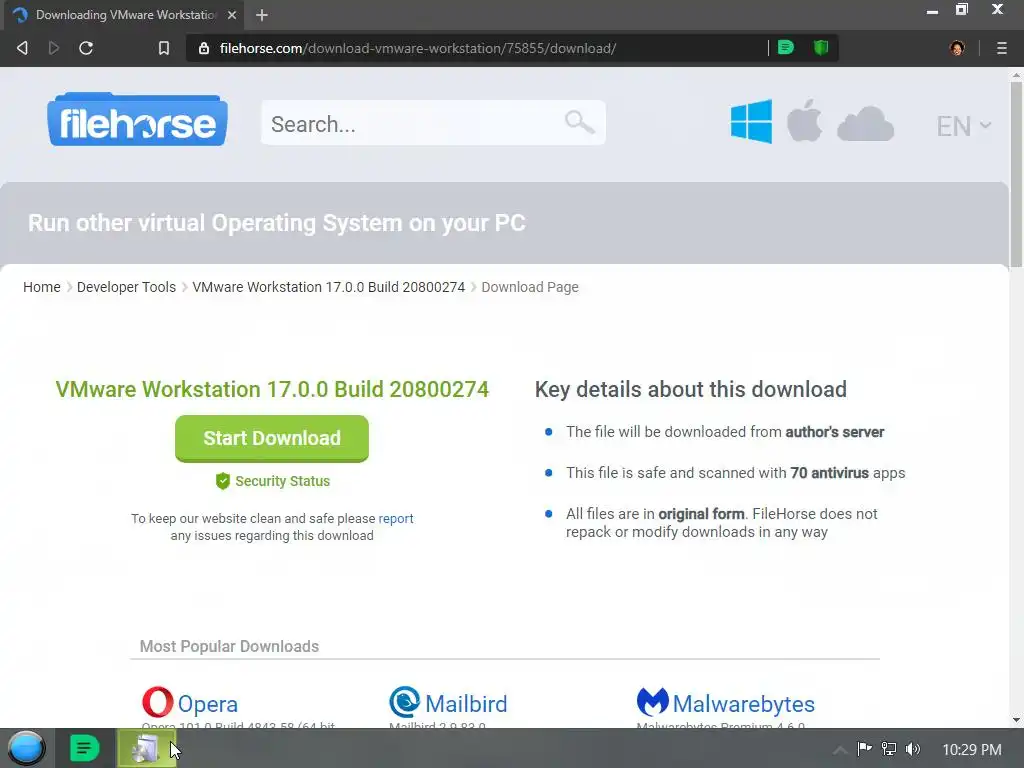Click the 10:29 PM clock
The height and width of the screenshot is (768, 1024).
point(972,750)
